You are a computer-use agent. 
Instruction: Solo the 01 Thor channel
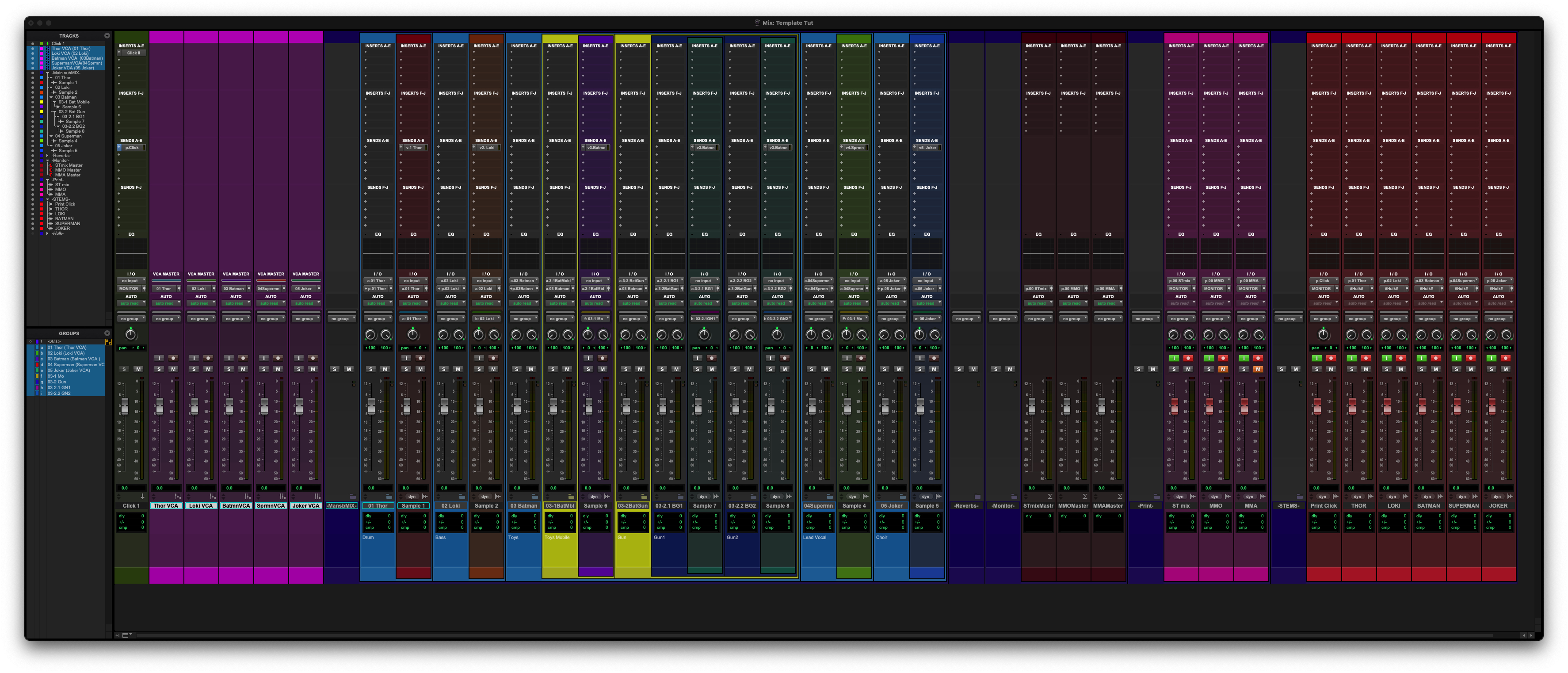click(371, 369)
